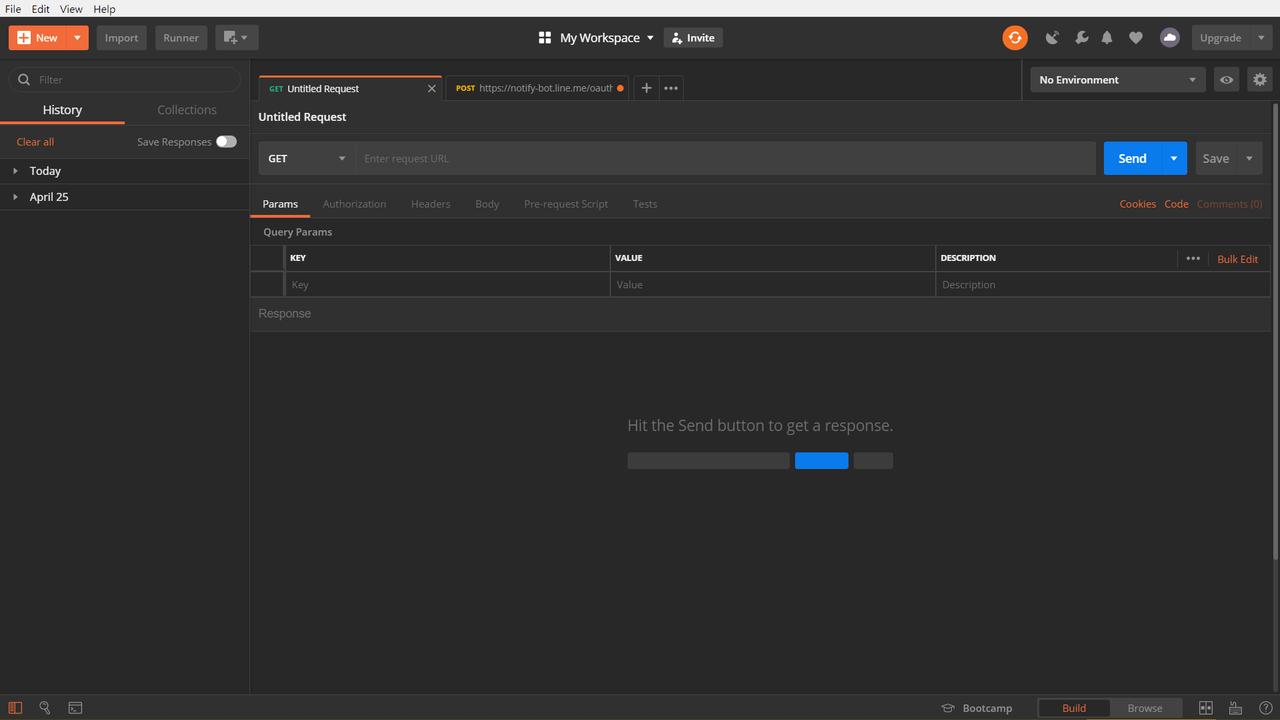Viewport: 1280px width, 720px height.
Task: Click the Upgrade button
Action: click(1221, 38)
